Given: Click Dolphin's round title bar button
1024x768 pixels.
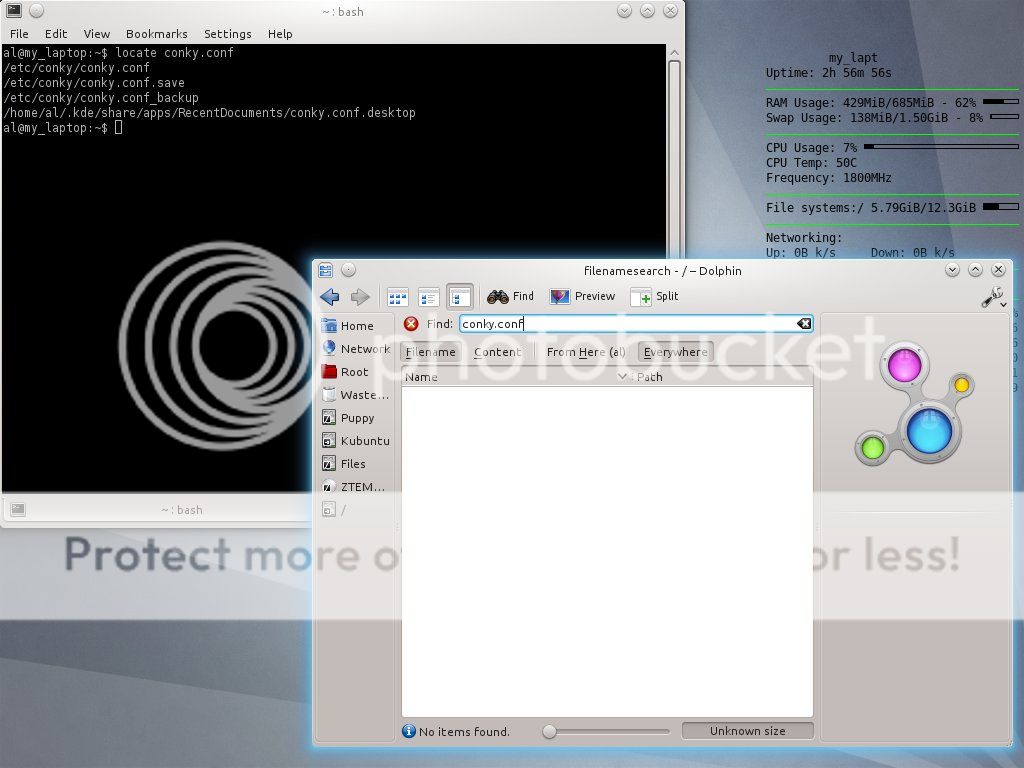Looking at the screenshot, I should click(349, 270).
